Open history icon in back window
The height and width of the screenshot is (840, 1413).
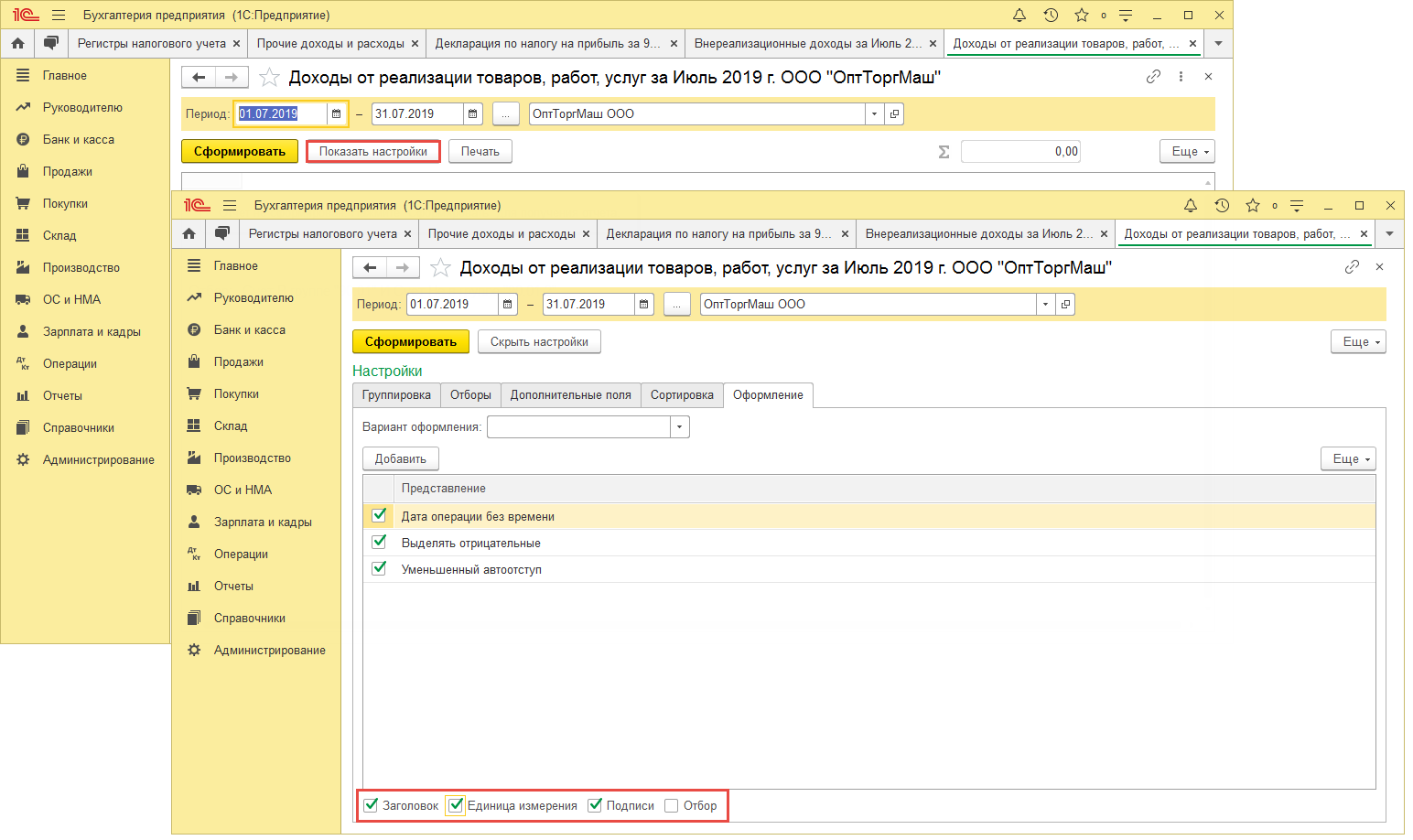pyautogui.click(x=1051, y=16)
